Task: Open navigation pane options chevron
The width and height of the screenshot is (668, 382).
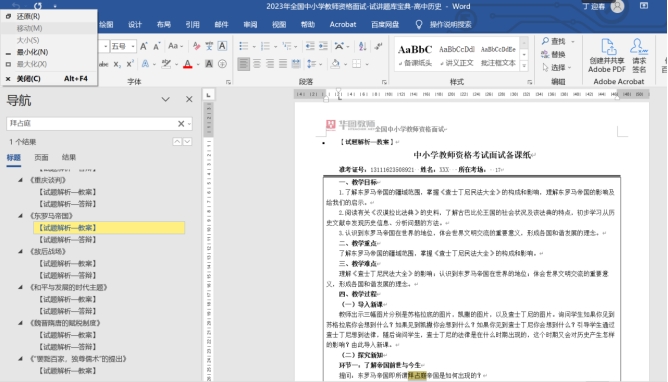Action: (x=166, y=99)
